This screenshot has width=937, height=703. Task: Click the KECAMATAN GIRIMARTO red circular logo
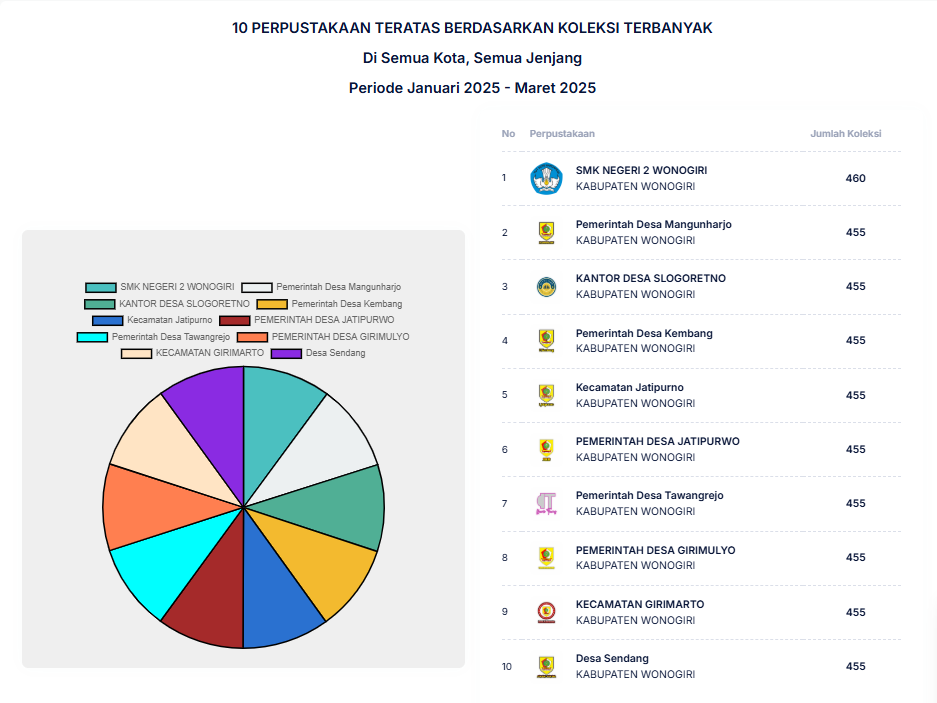coord(546,612)
